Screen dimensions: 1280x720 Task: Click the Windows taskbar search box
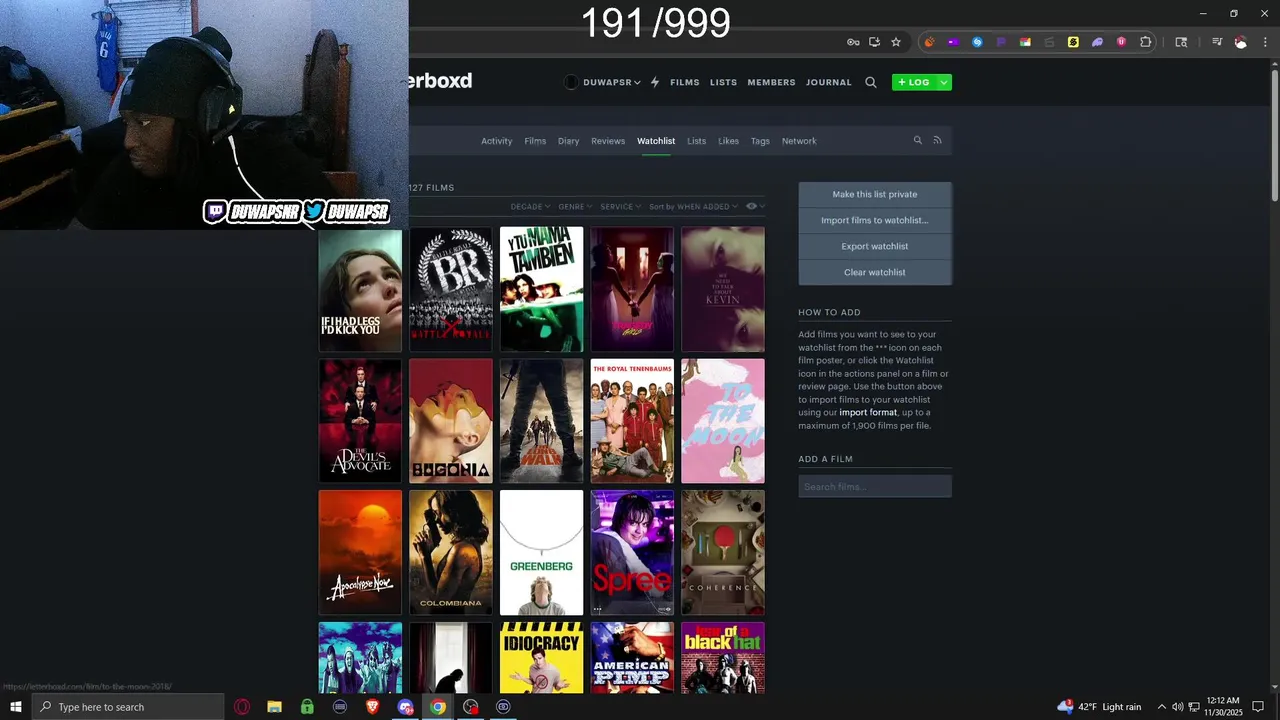pos(128,707)
